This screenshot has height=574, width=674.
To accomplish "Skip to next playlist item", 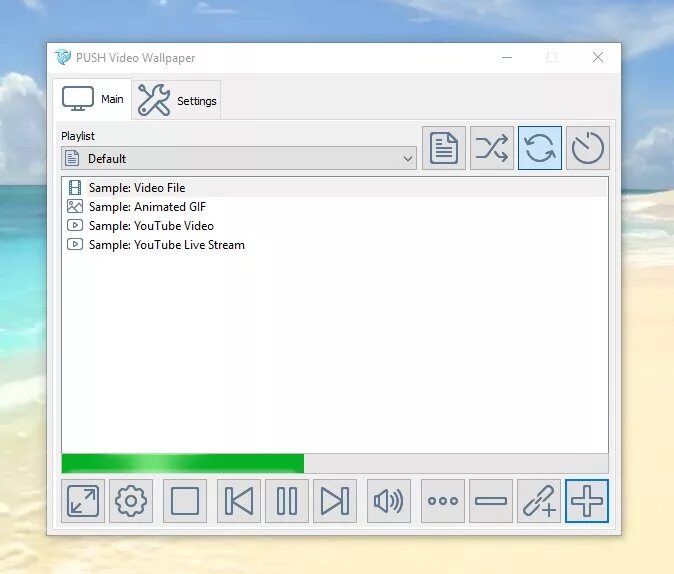I will coord(335,501).
